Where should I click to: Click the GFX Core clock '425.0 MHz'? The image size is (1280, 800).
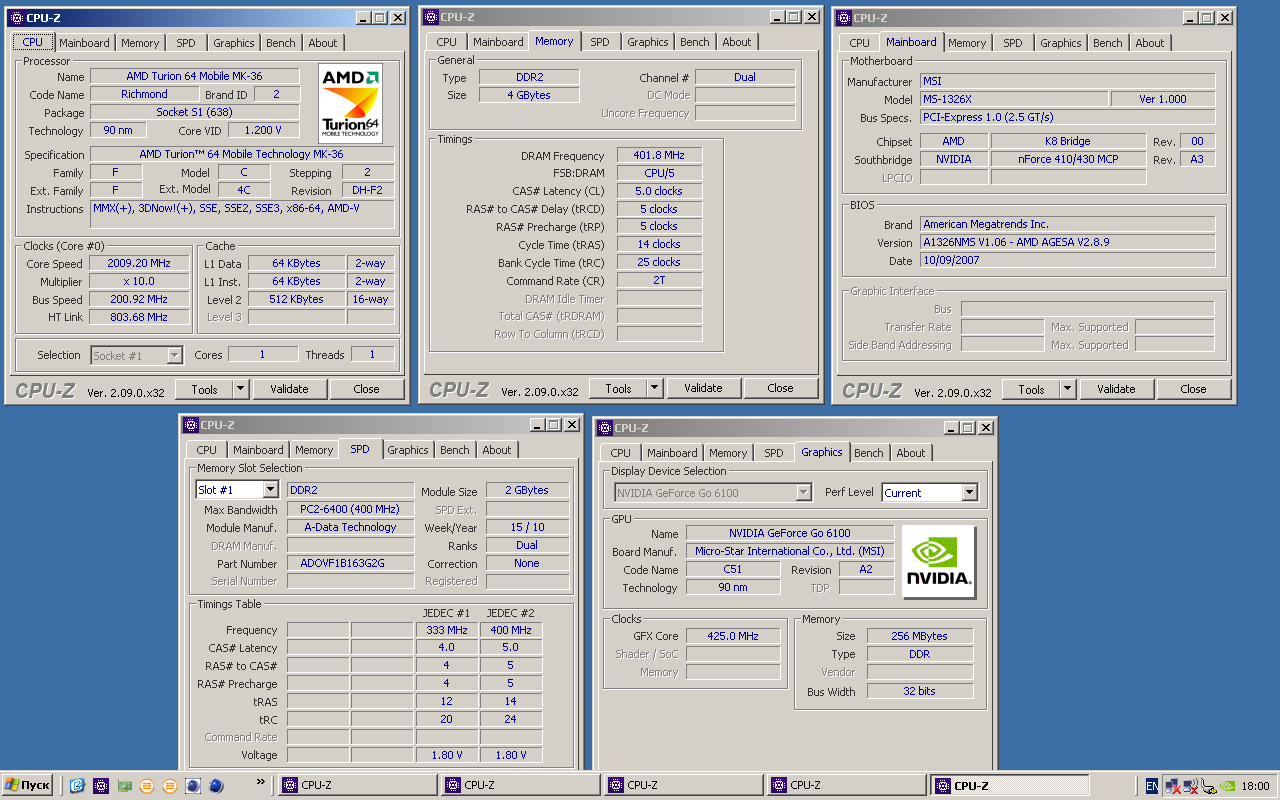tap(733, 635)
